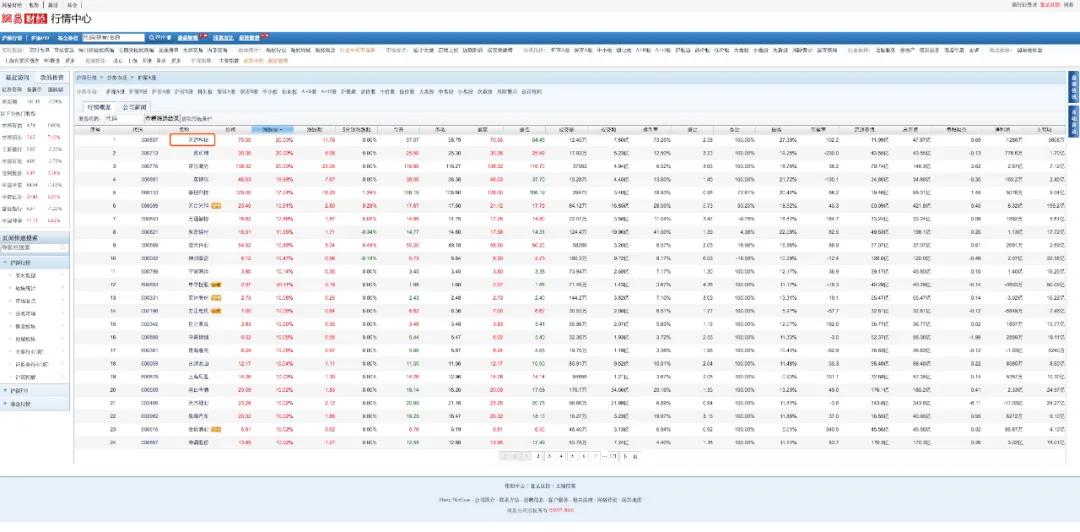The image size is (1080, 532).
Task: Sort by the 代码 column header
Action: (x=137, y=129)
